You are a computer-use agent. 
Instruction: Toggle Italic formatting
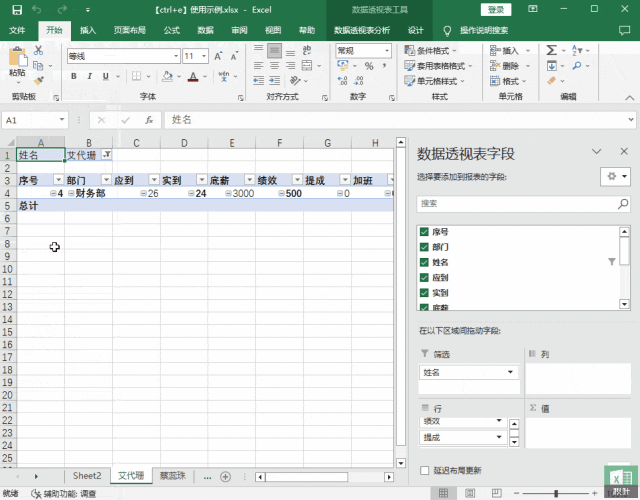89,76
